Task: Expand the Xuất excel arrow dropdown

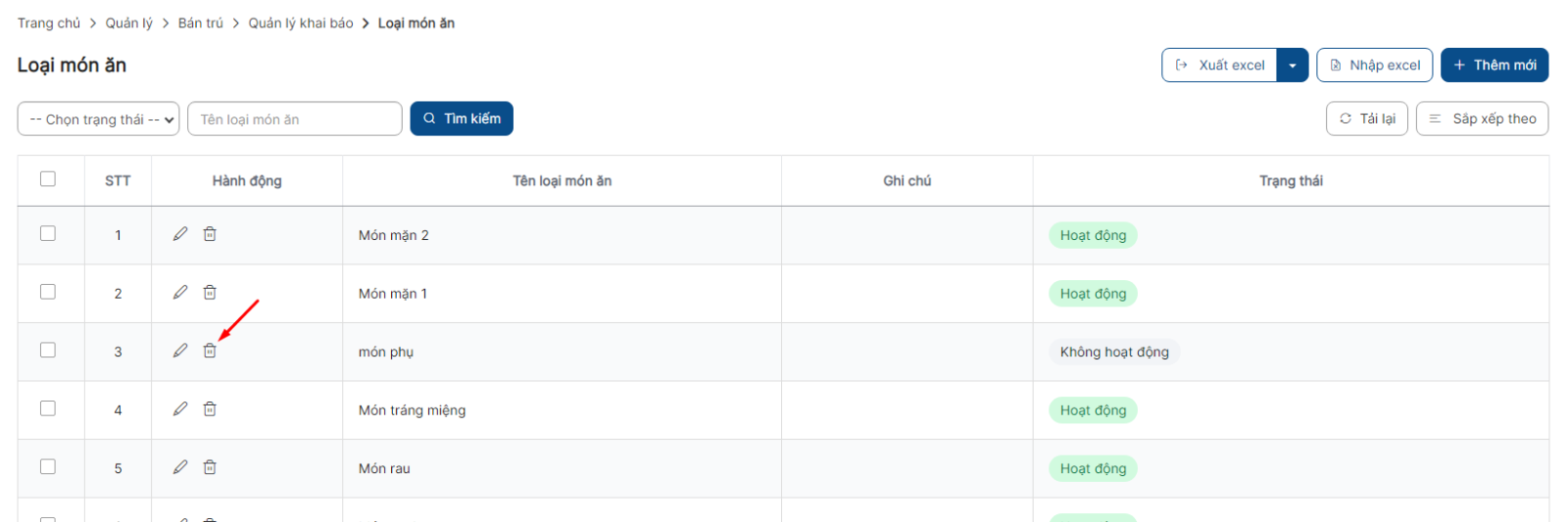Action: point(1293,66)
